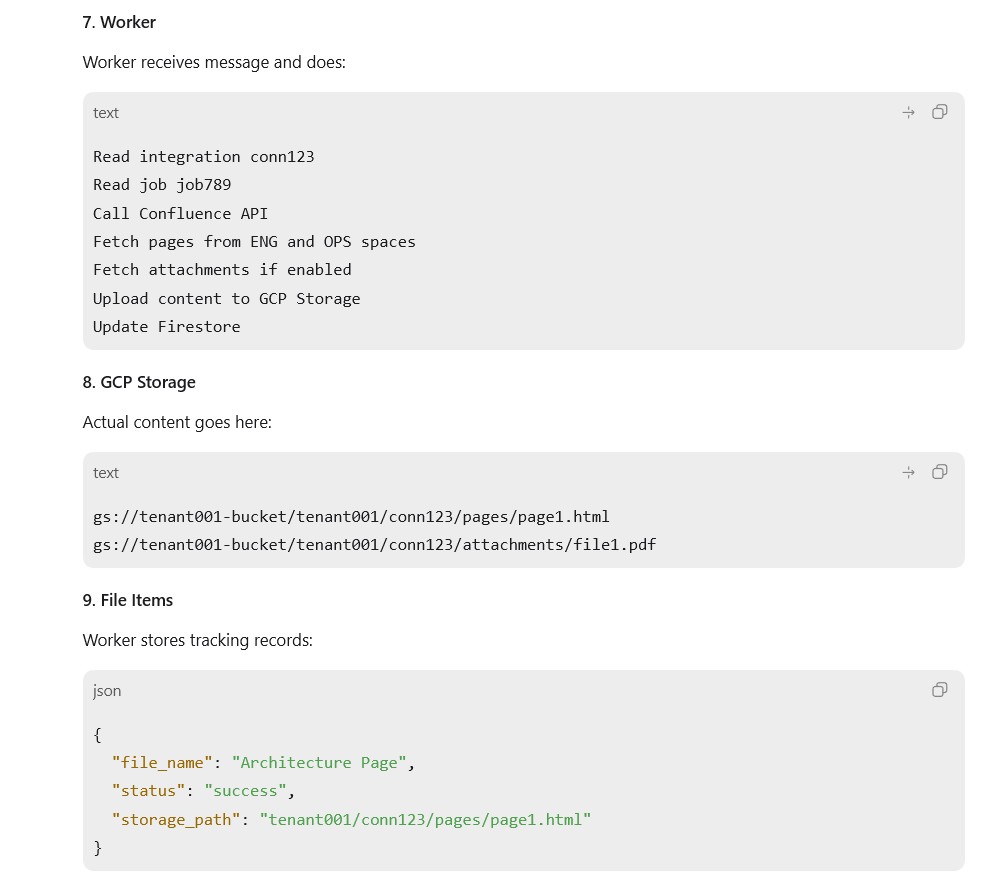The image size is (1004, 885).
Task: Click the "success" status value
Action: 245,791
